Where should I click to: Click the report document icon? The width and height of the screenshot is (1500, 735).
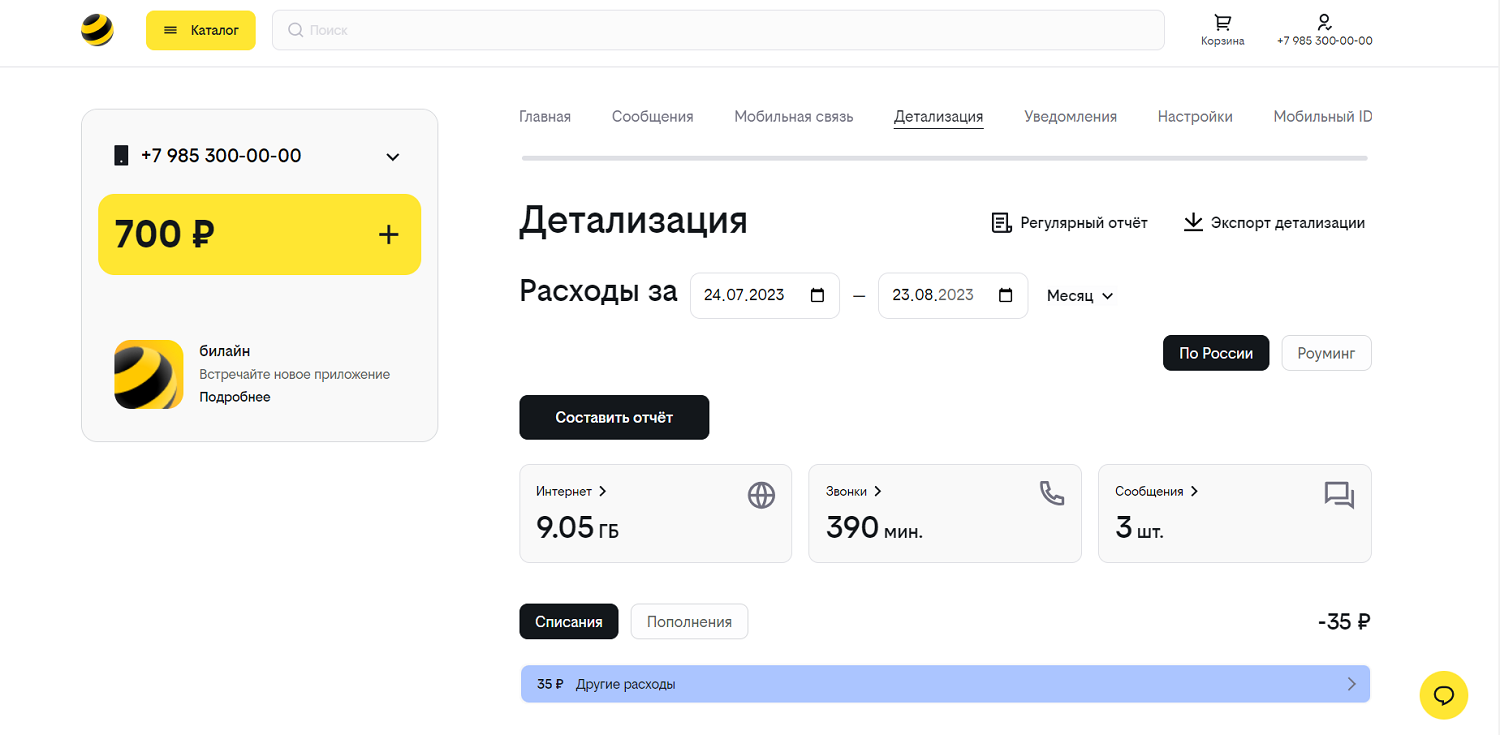coord(1001,222)
